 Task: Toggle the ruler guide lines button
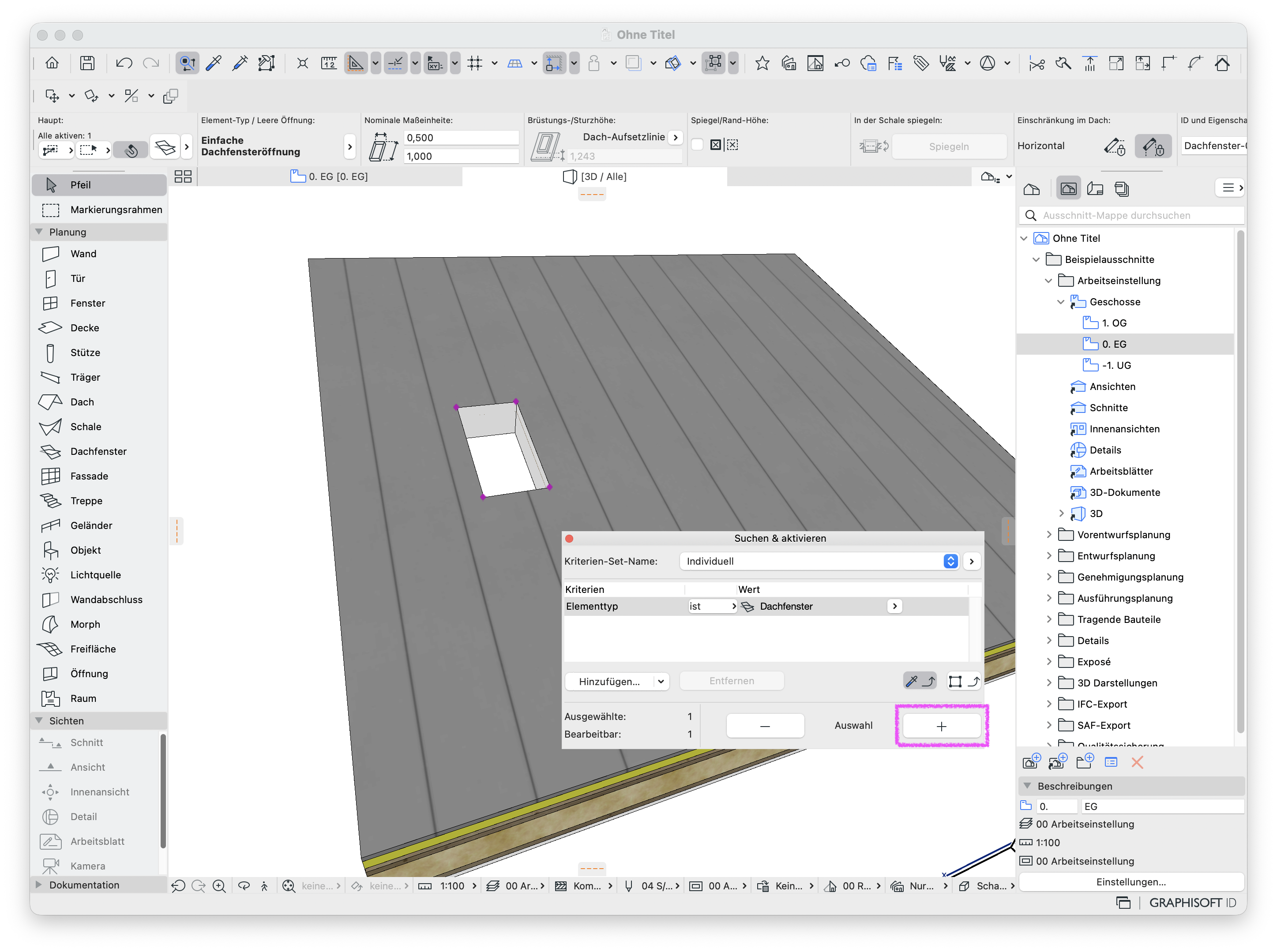click(x=356, y=63)
